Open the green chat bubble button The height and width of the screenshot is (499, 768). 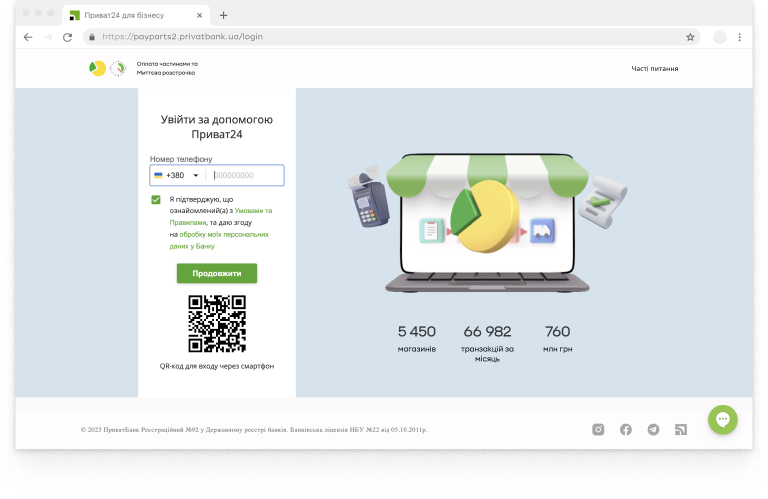pos(722,420)
